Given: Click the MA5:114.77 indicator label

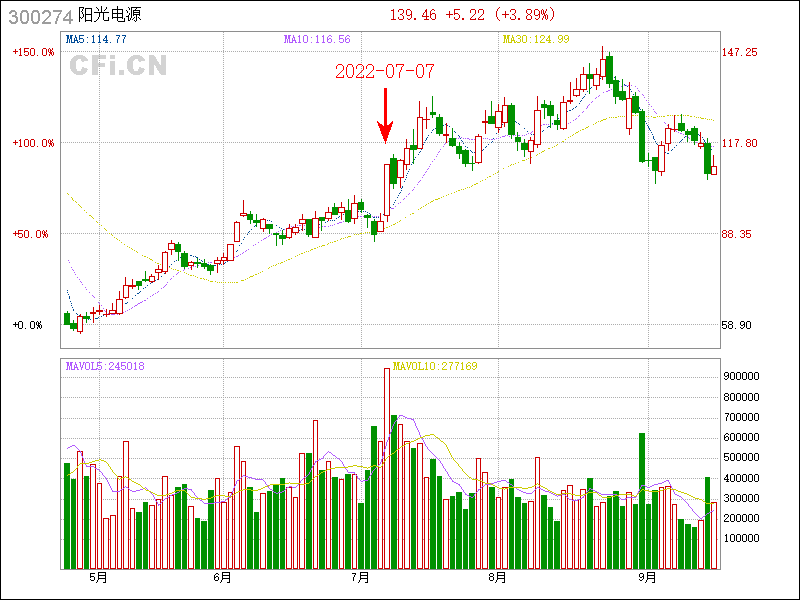Looking at the screenshot, I should coord(96,39).
